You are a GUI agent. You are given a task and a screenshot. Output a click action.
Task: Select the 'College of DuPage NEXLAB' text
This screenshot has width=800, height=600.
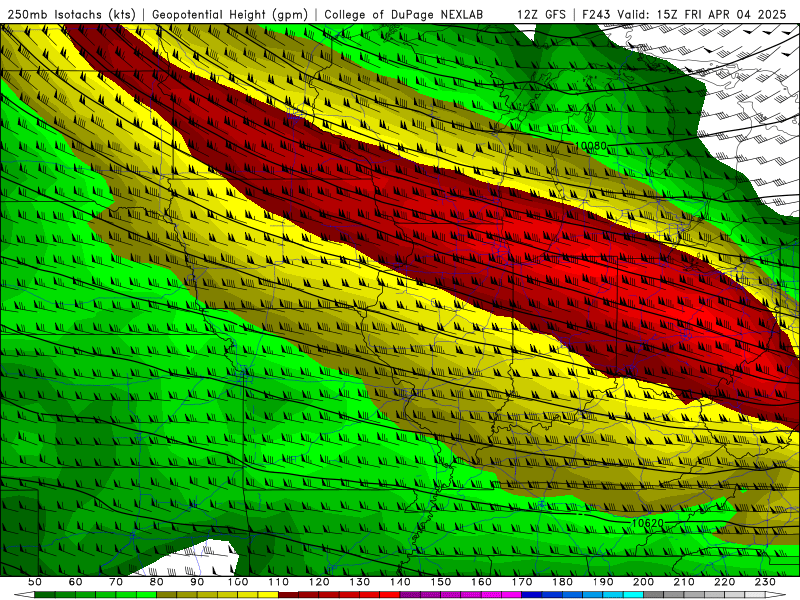tap(404, 14)
